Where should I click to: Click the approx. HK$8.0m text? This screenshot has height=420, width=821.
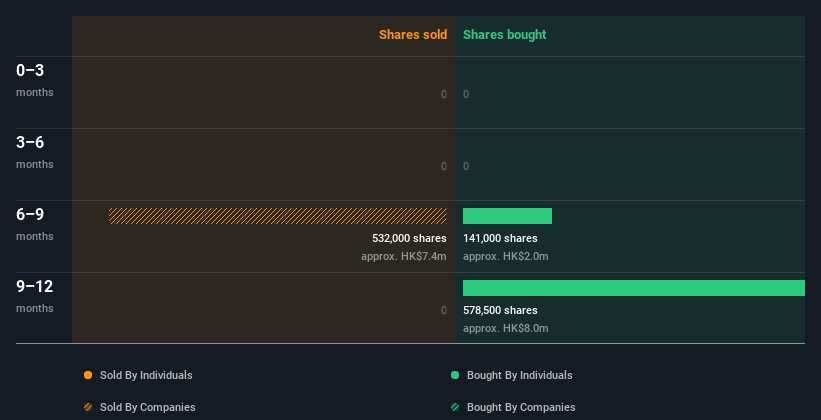coord(506,328)
